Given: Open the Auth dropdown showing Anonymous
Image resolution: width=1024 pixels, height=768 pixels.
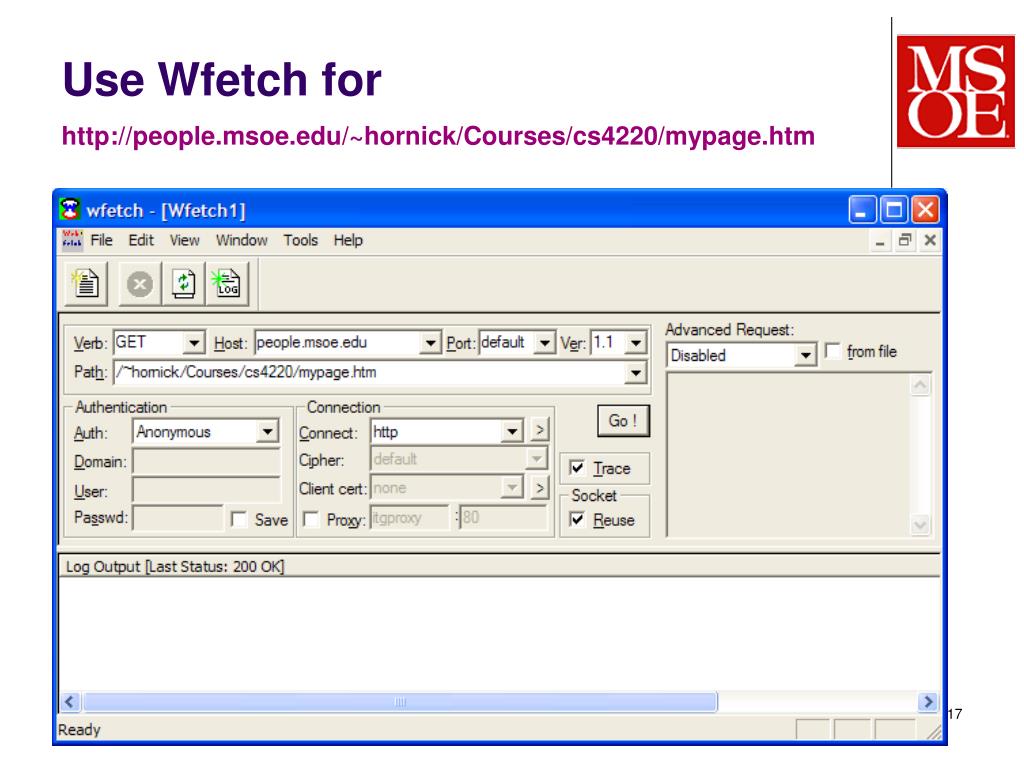Looking at the screenshot, I should click(267, 432).
